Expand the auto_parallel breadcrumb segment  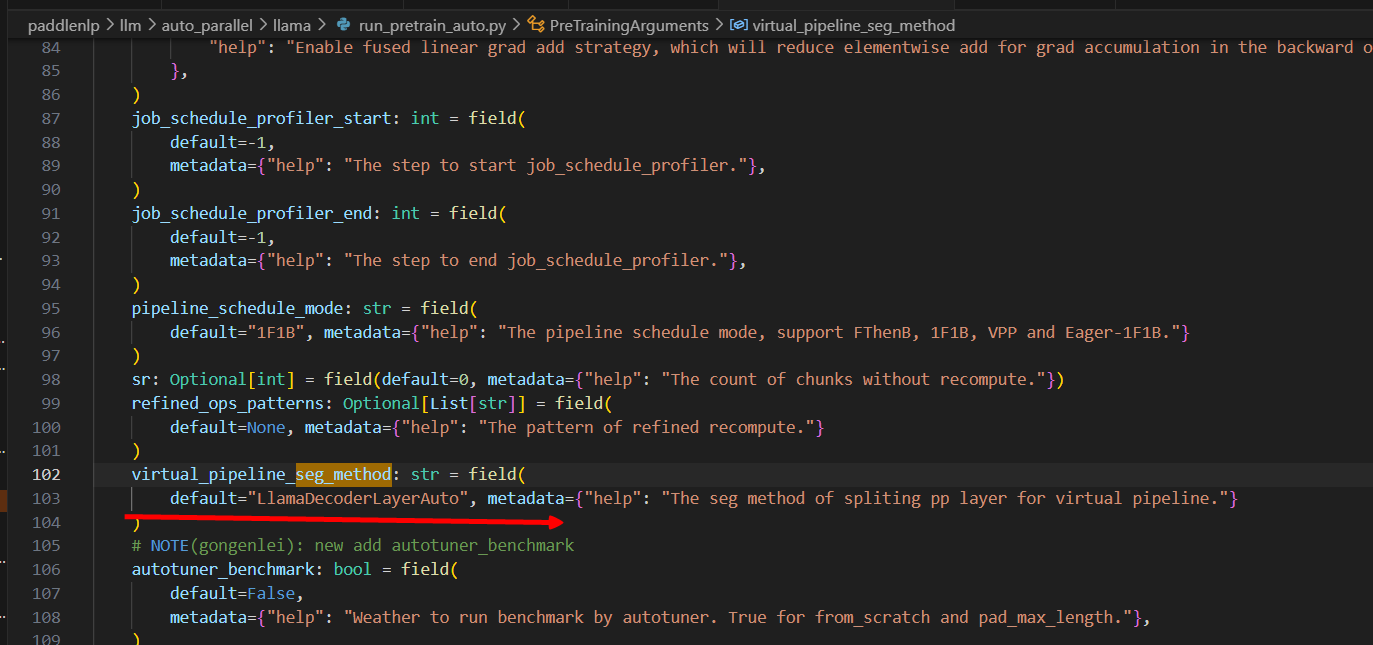207,25
